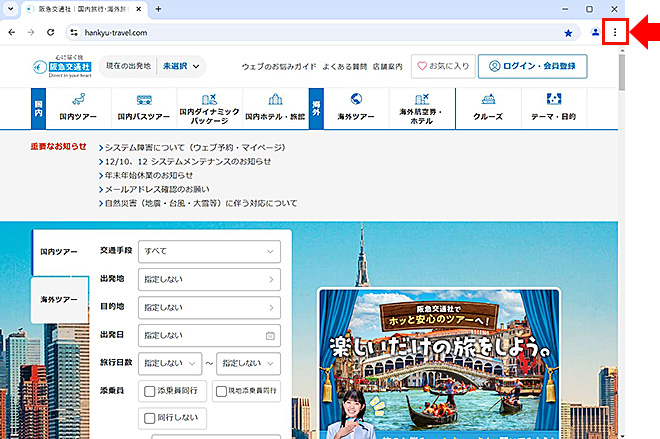This screenshot has width=660, height=439.
Task: Enable the 現地添乗員同行 checkbox
Action: click(223, 391)
